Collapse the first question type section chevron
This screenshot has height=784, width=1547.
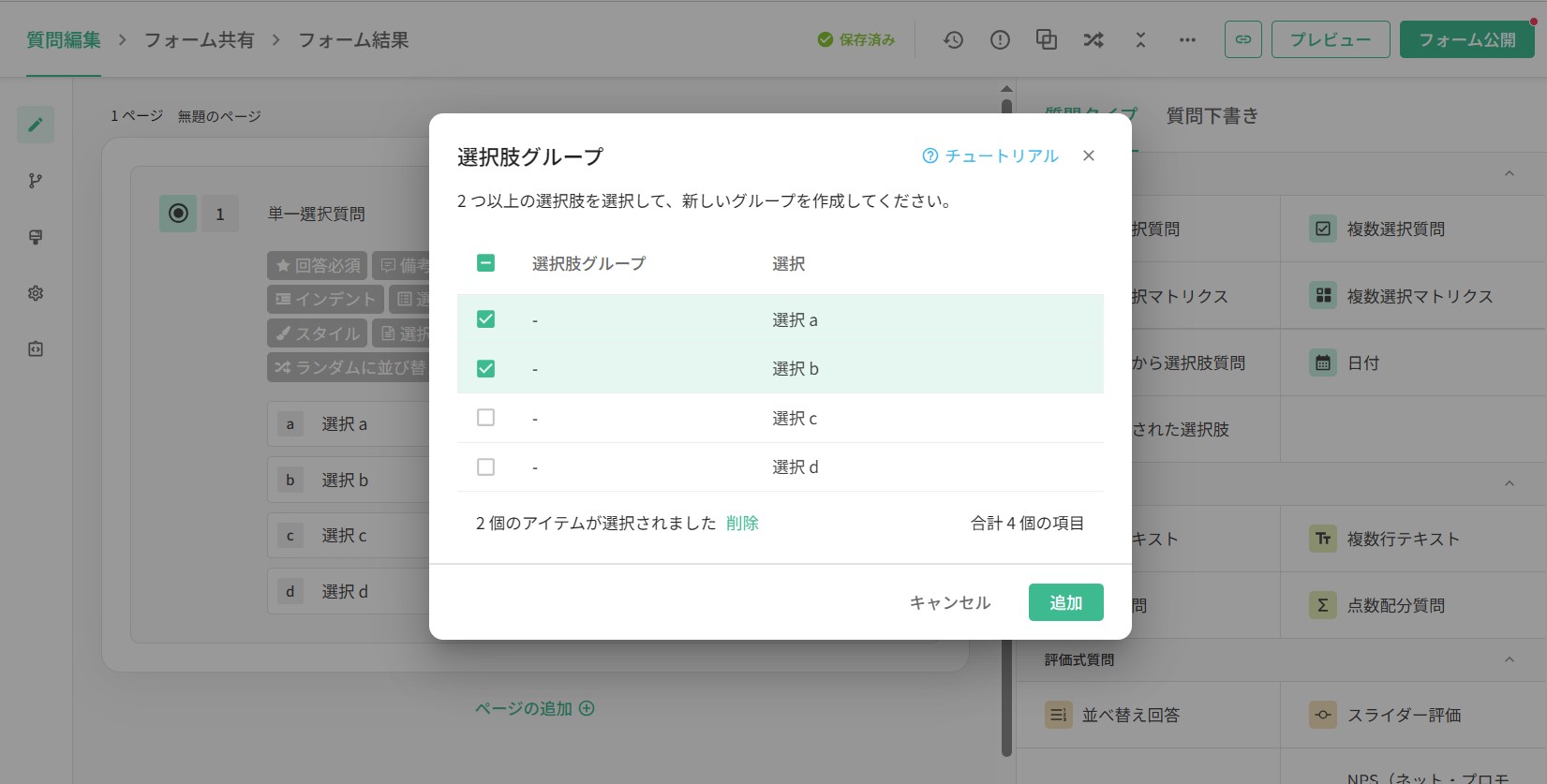coord(1510,173)
